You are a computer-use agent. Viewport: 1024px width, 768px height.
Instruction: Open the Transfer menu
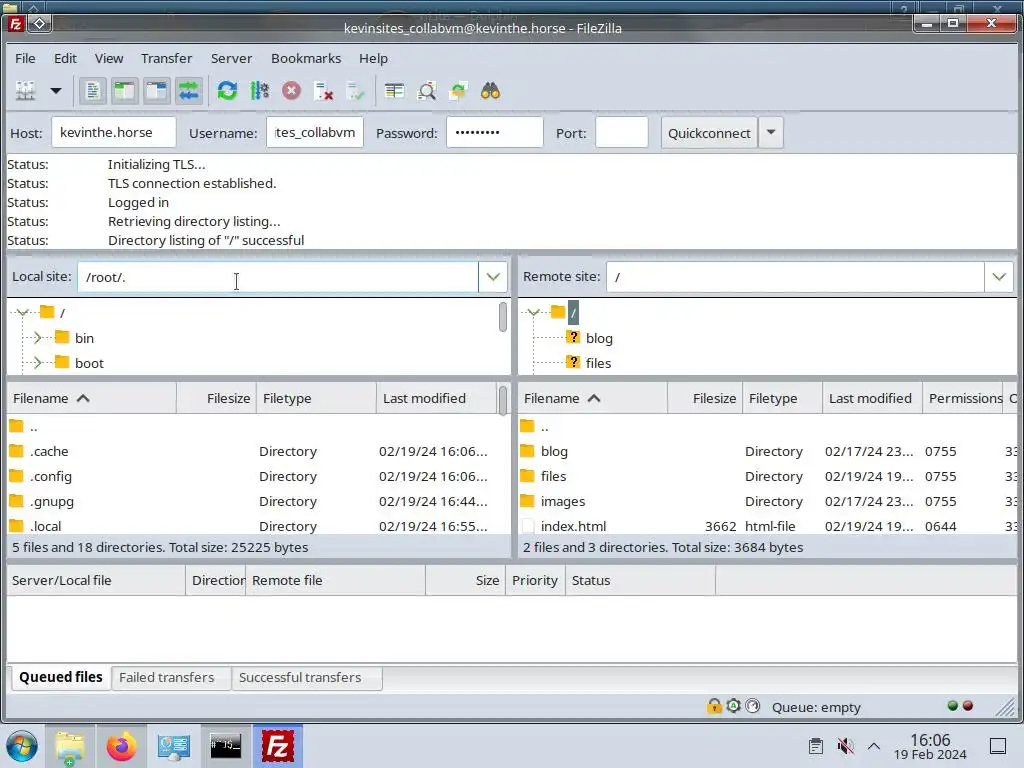[x=167, y=58]
